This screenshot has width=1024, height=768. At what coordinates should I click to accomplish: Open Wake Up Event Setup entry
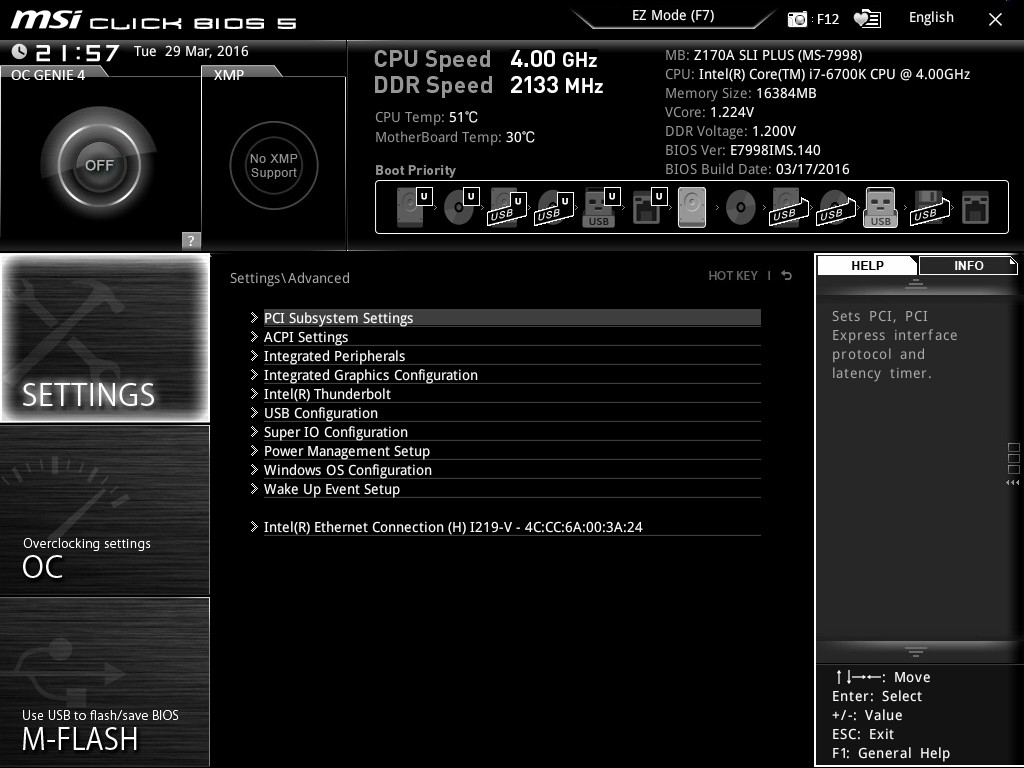512,488
